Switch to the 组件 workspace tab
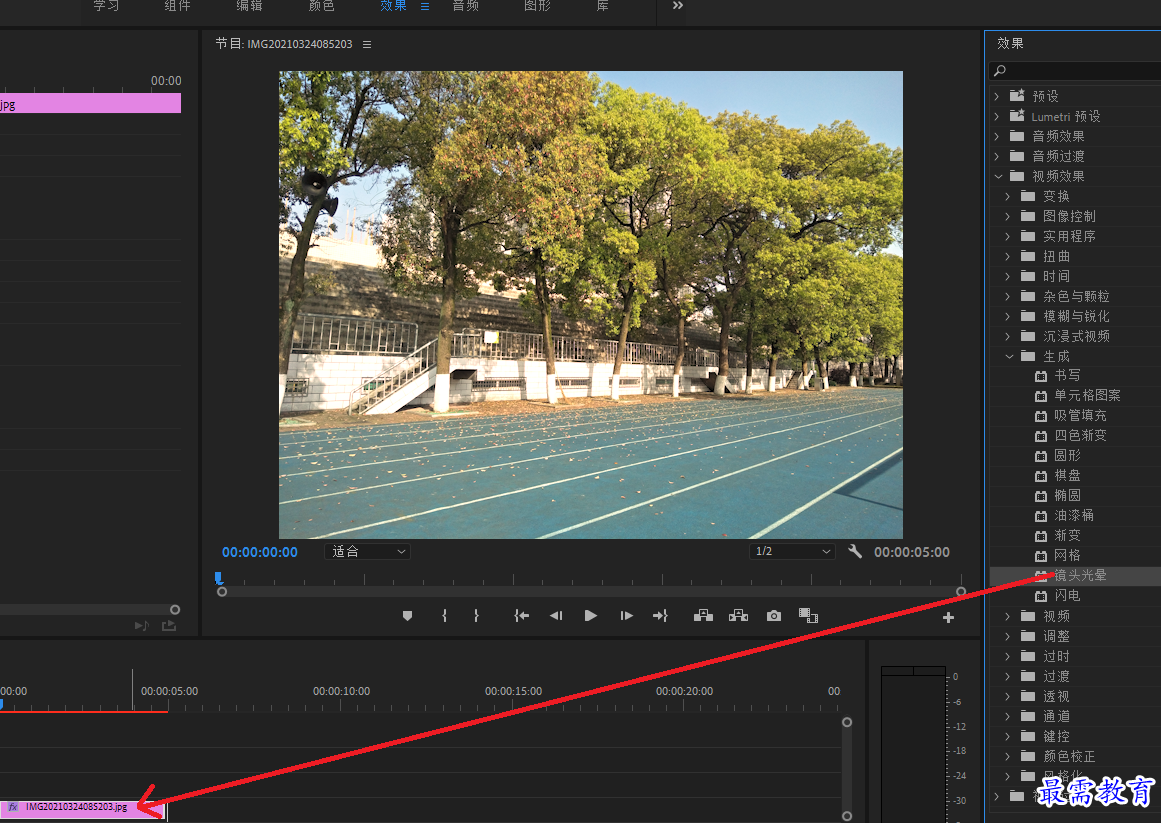The width and height of the screenshot is (1161, 823). [178, 6]
